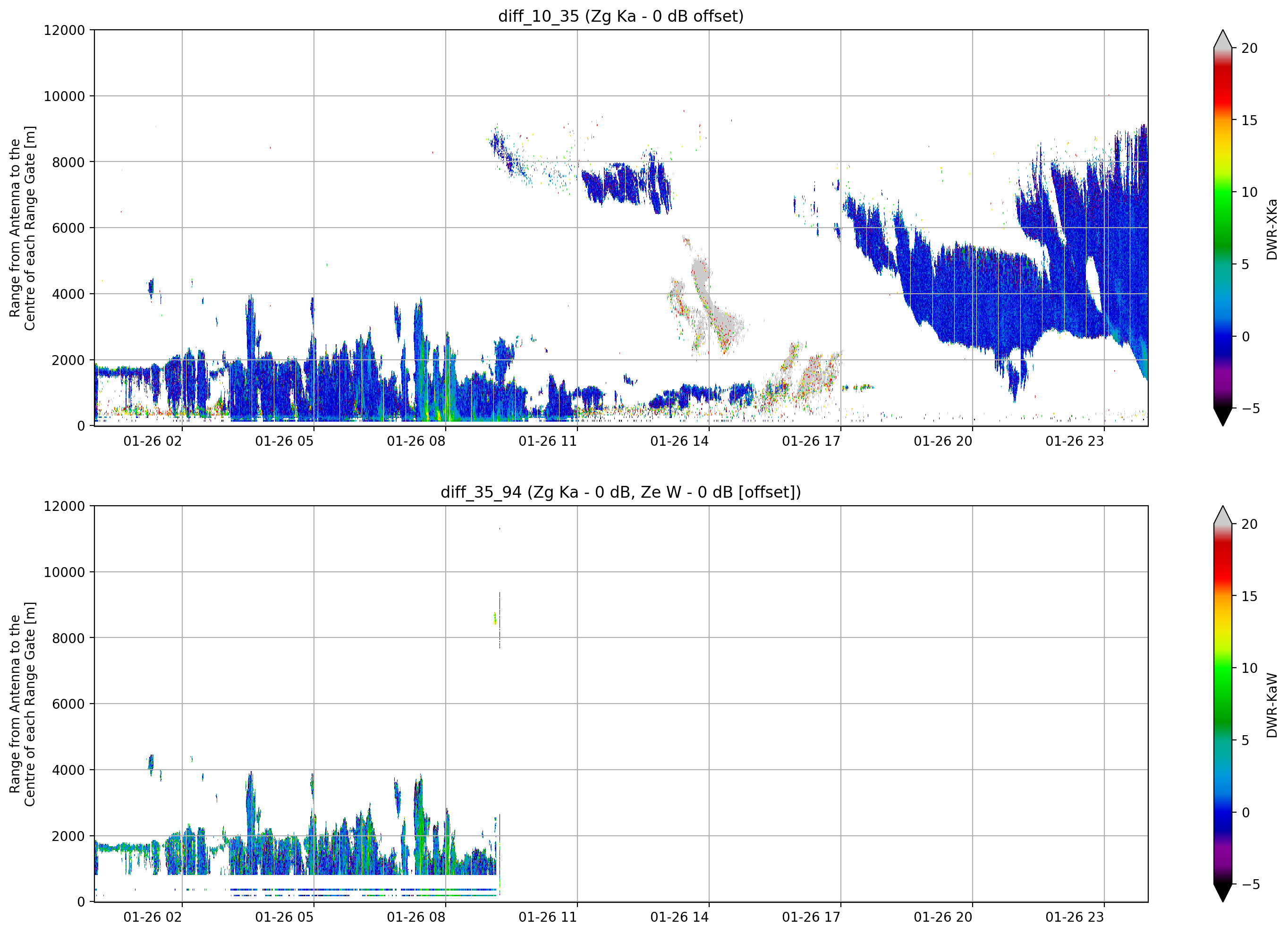
Task: Click bottom colorbar tick value 10
Action: coord(1249,668)
